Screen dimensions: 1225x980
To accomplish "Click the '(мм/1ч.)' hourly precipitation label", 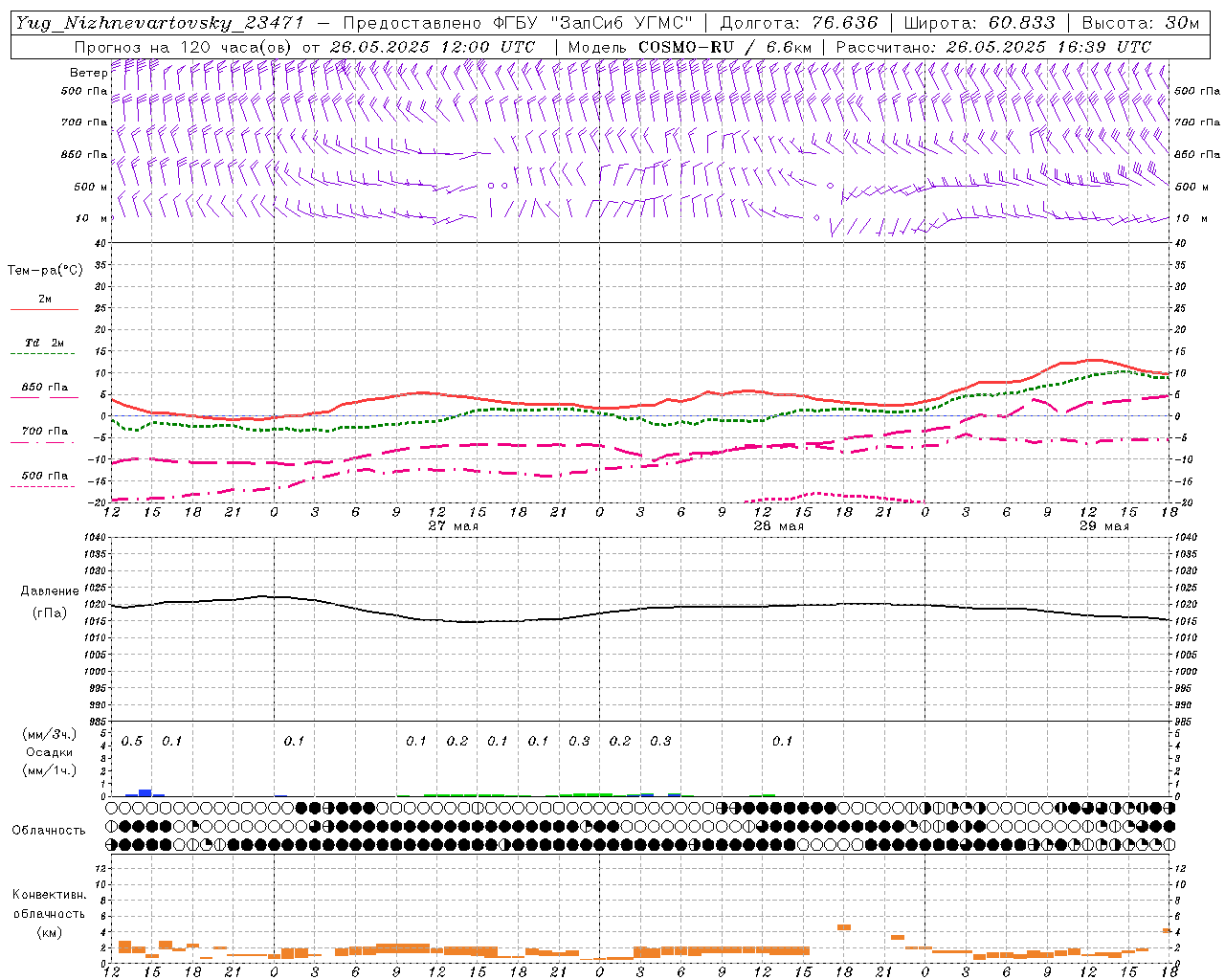I will (x=50, y=770).
